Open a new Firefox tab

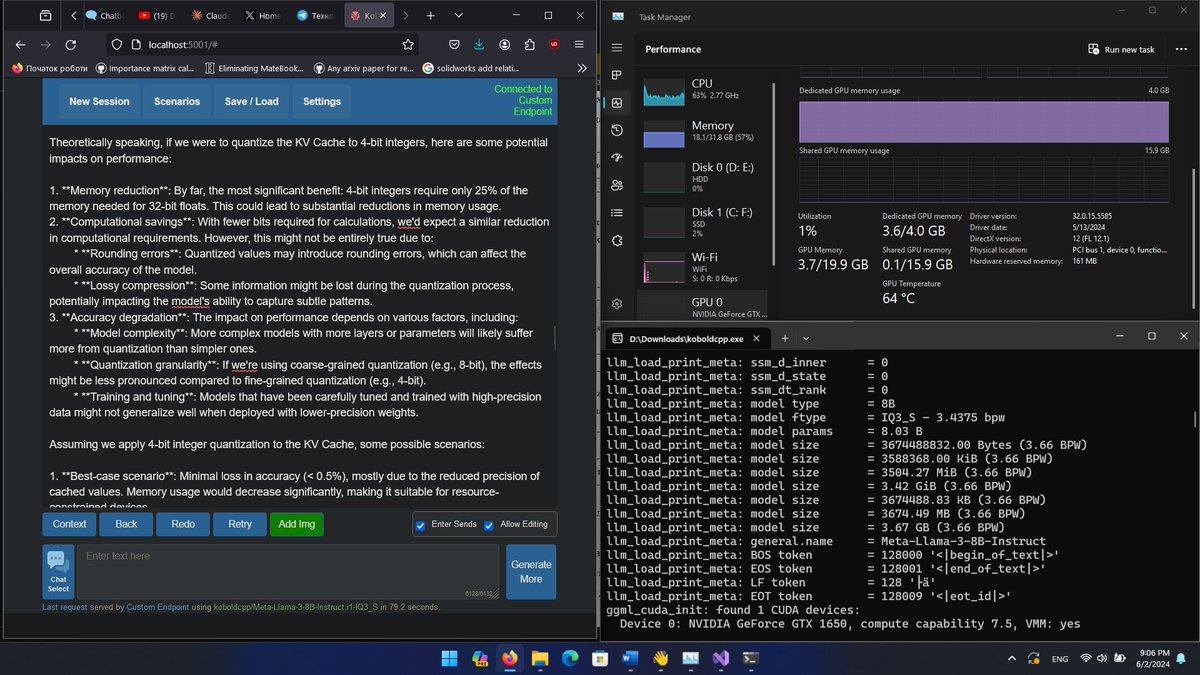[430, 16]
